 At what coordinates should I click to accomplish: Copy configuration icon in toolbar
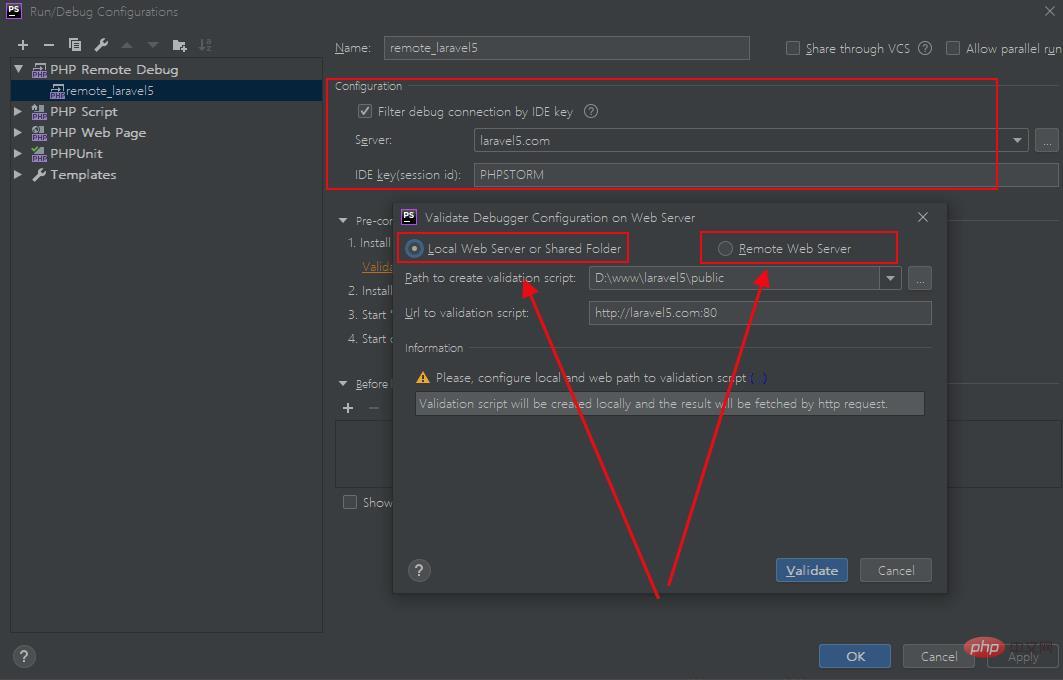[75, 45]
